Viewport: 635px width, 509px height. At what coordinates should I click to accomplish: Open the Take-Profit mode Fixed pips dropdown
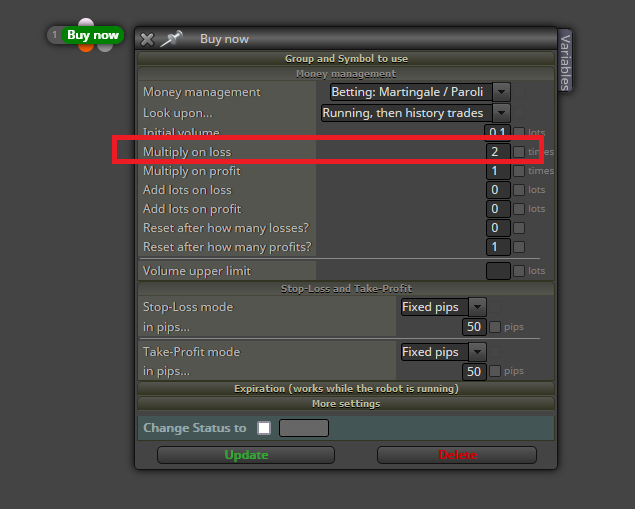(x=443, y=352)
